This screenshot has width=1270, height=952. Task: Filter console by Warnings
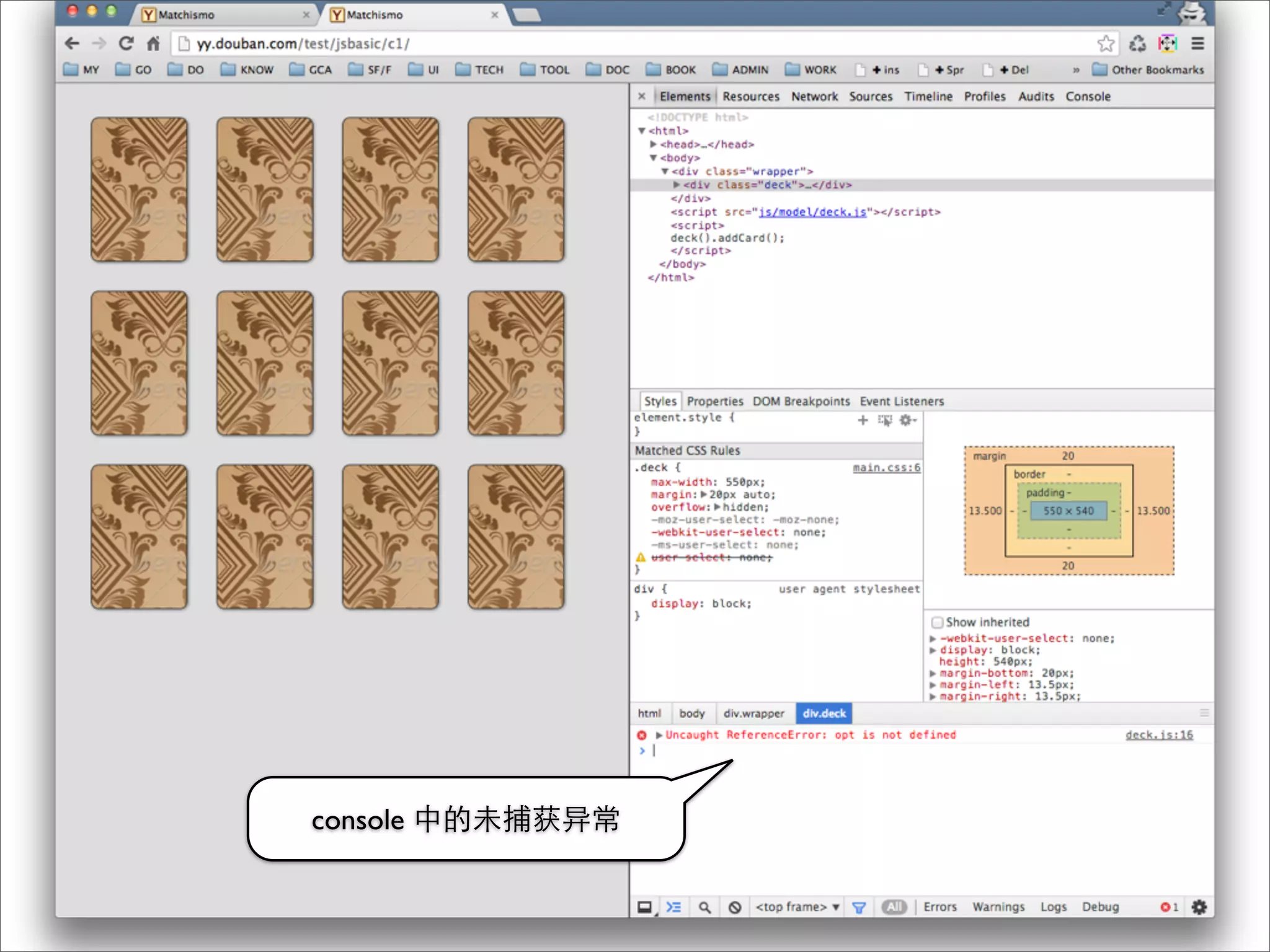pos(998,907)
